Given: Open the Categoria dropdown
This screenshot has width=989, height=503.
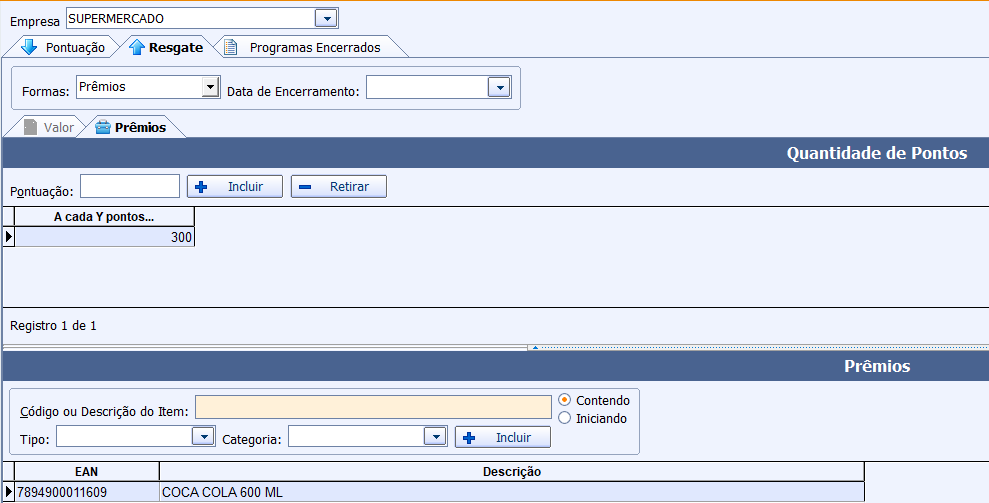Looking at the screenshot, I should (434, 437).
